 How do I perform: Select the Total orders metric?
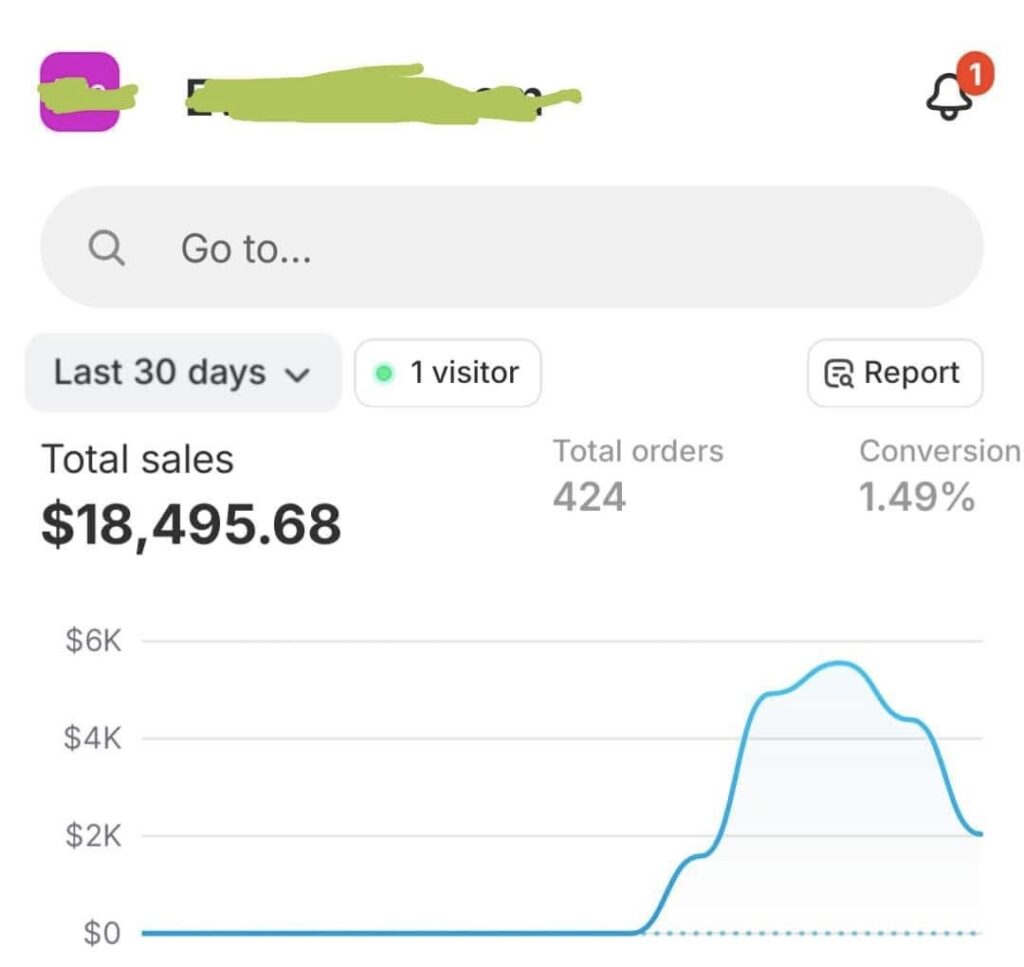pos(638,451)
